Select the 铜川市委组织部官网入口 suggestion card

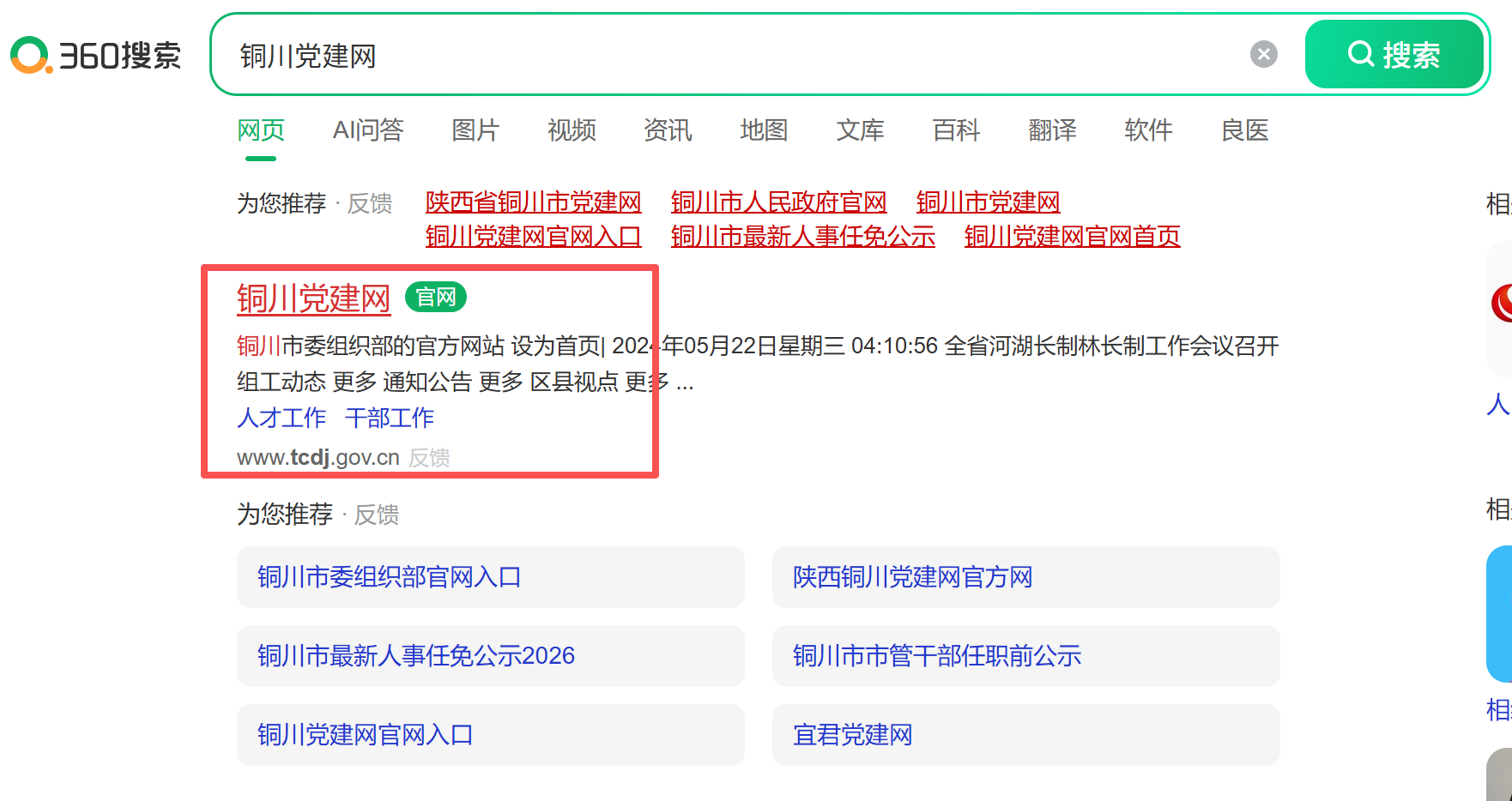(x=491, y=577)
